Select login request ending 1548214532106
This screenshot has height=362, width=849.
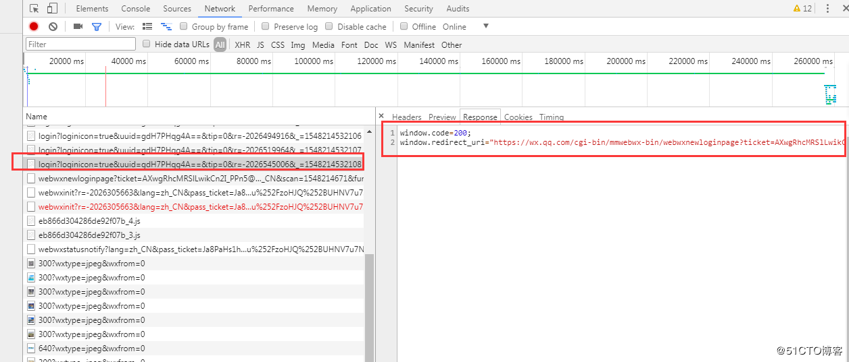coord(194,135)
